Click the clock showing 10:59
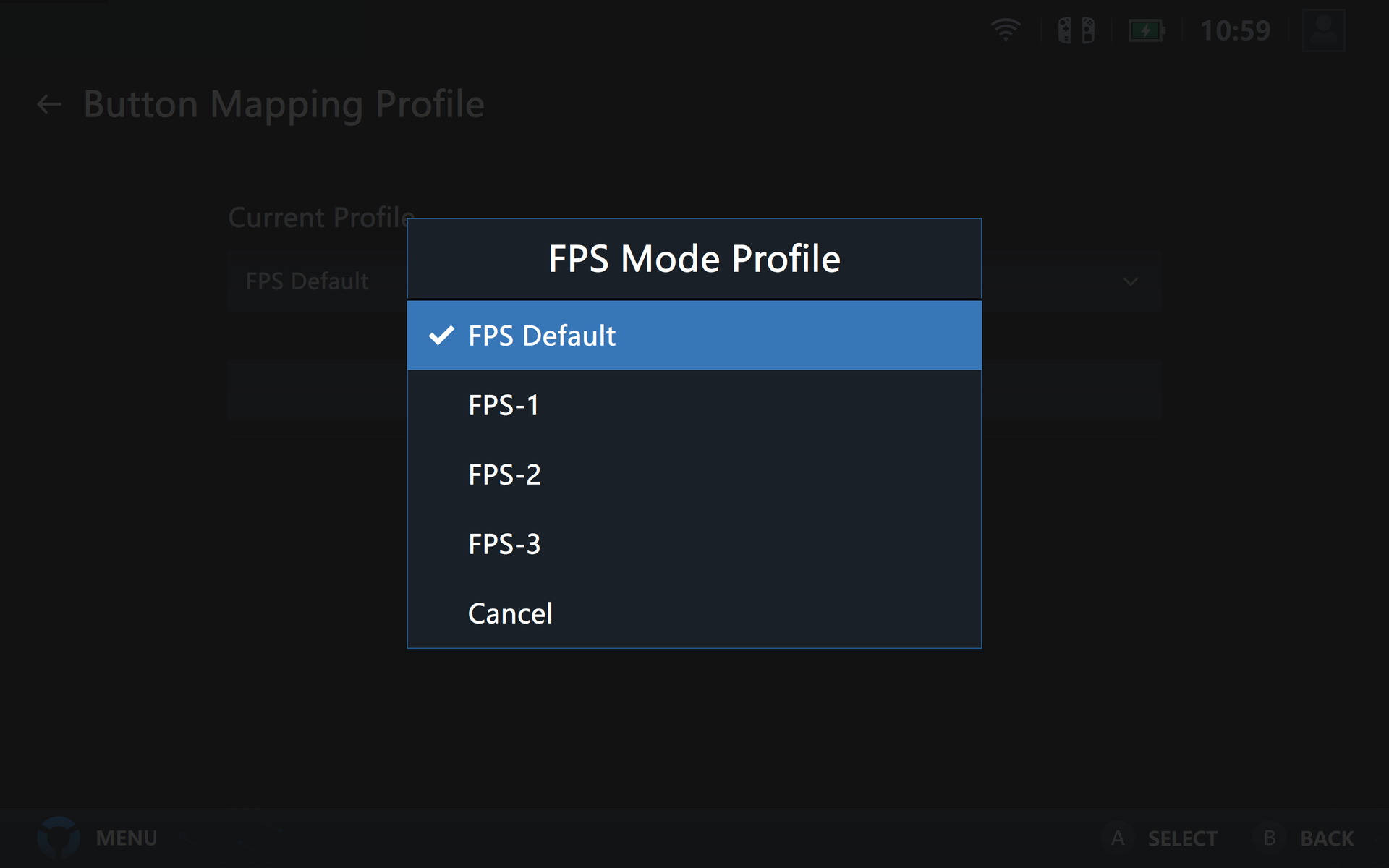 [1235, 30]
